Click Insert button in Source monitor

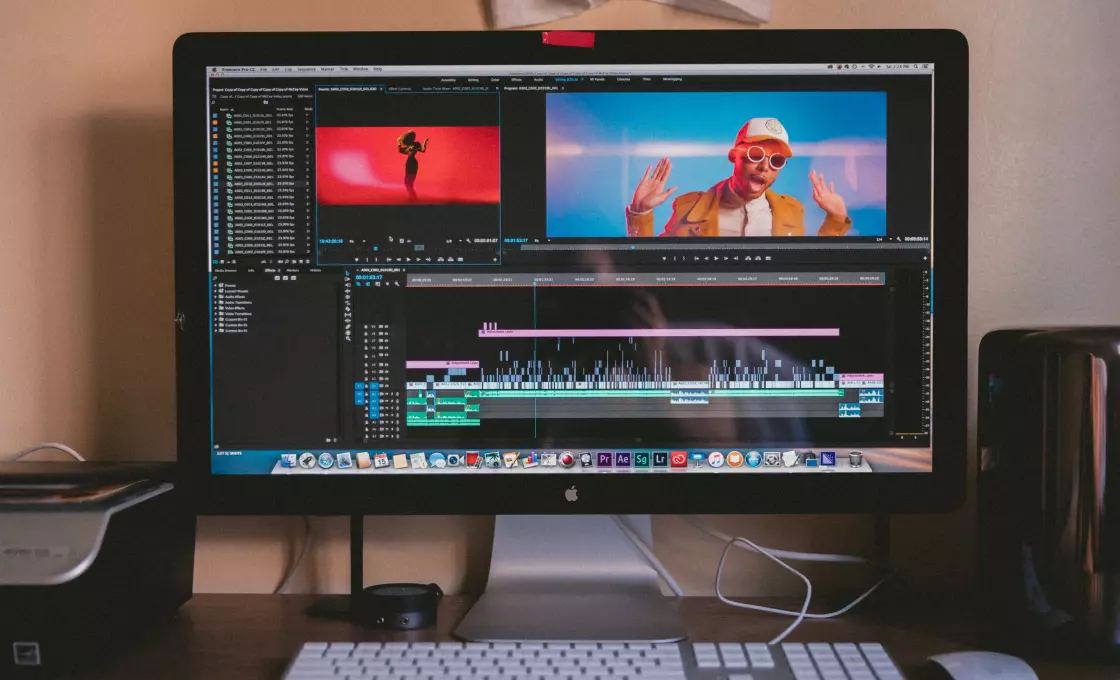pos(441,259)
